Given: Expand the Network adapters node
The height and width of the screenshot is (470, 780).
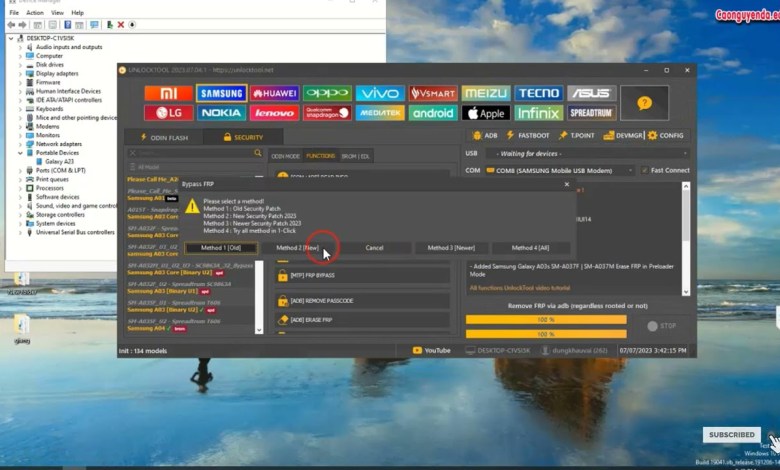Looking at the screenshot, I should pos(20,144).
